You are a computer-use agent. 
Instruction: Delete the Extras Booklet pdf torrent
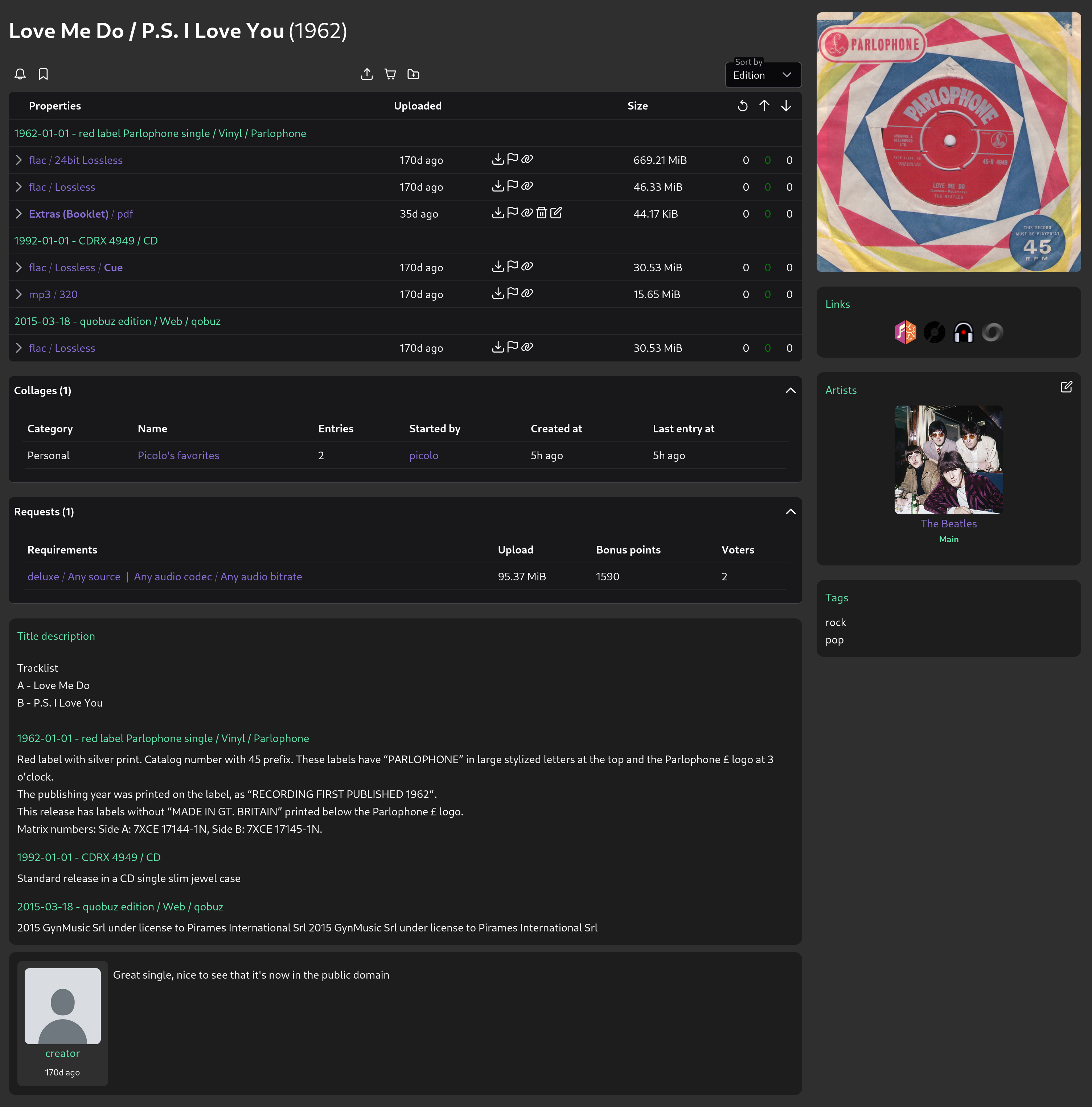pos(541,213)
